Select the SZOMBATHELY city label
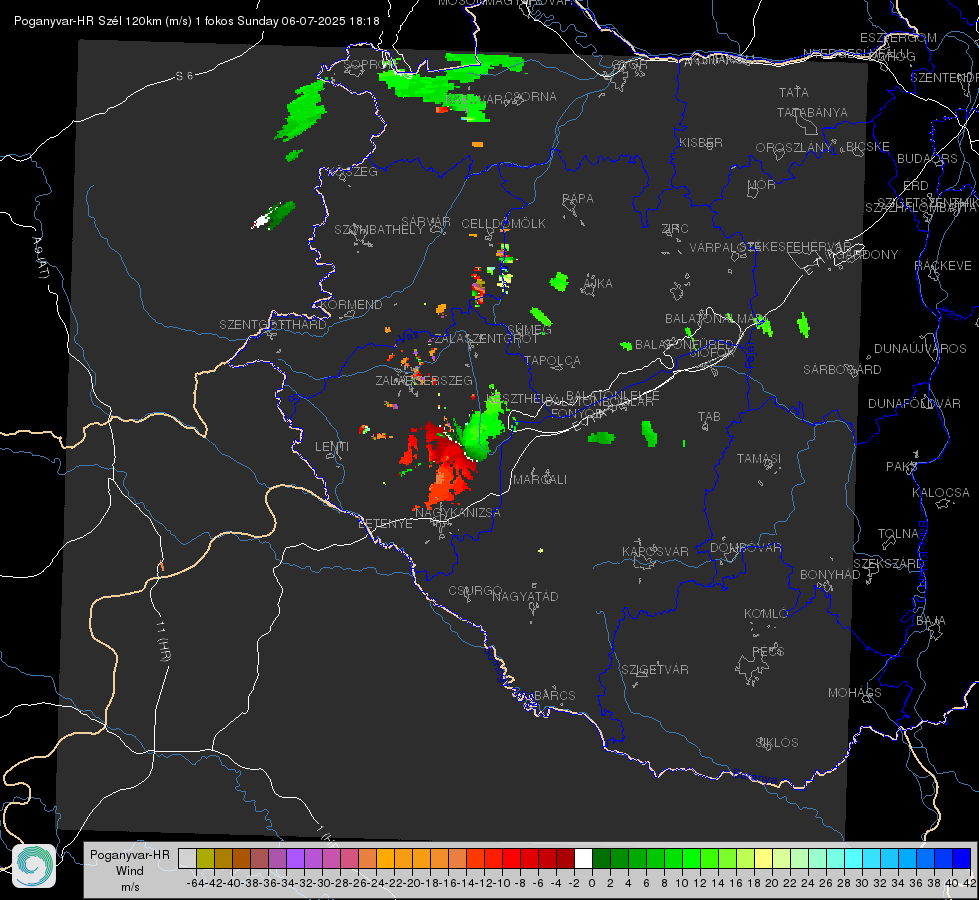The height and width of the screenshot is (900, 979). tap(378, 230)
